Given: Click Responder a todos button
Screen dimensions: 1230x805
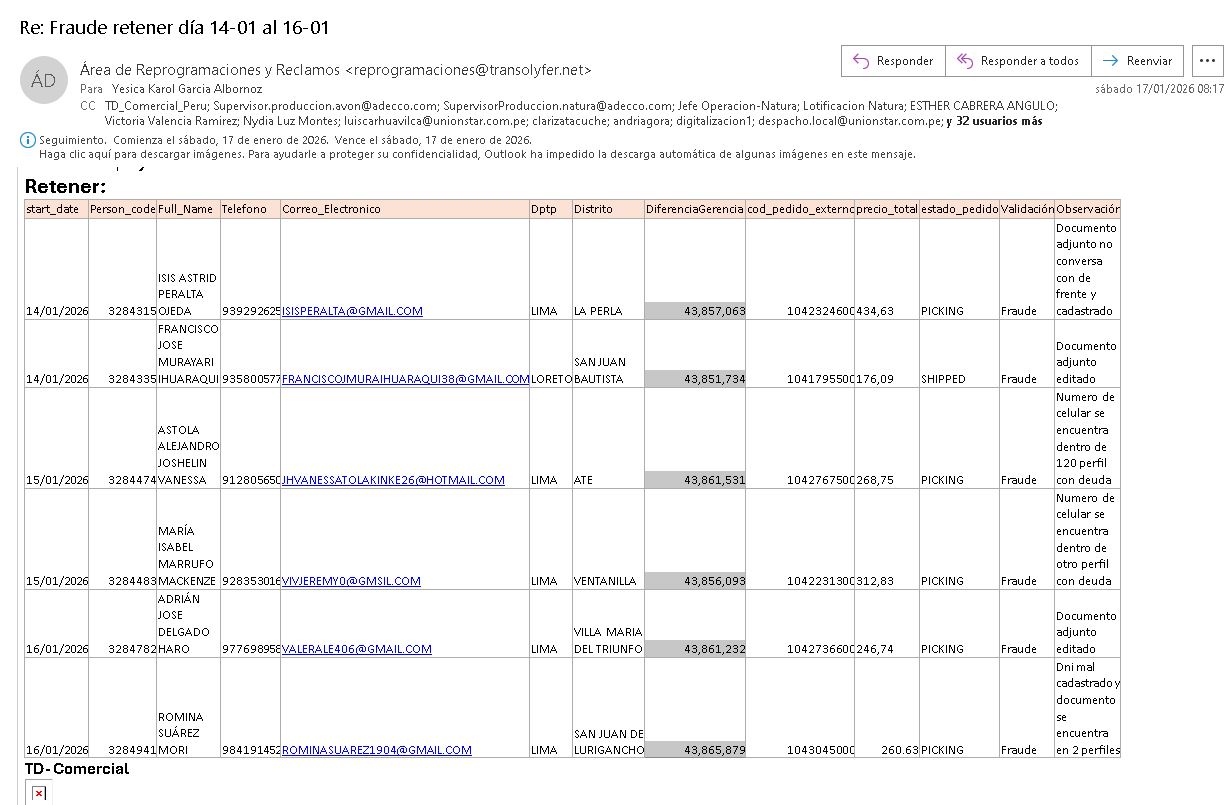Looking at the screenshot, I should click(x=1018, y=61).
